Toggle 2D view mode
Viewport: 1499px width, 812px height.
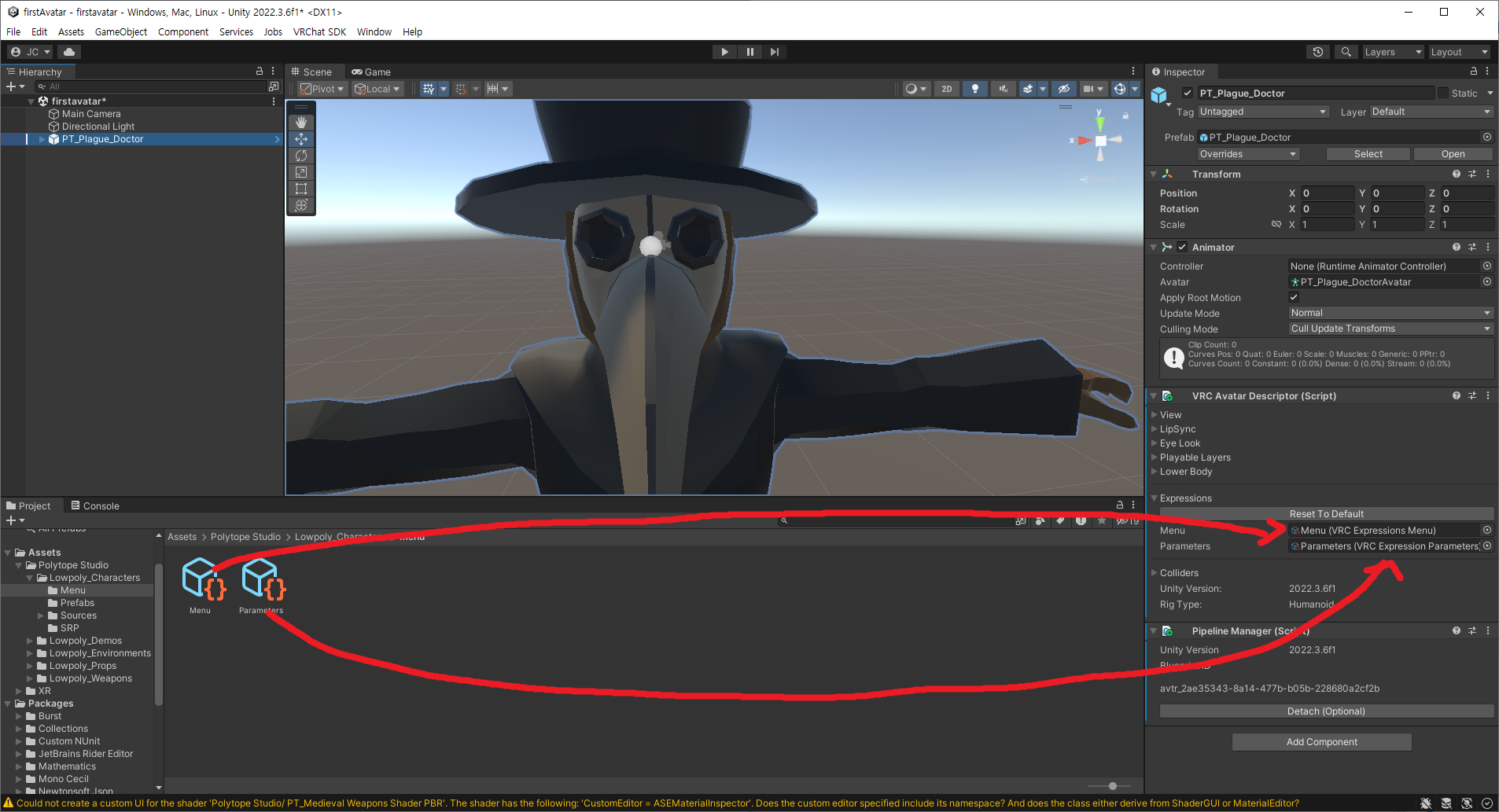[947, 89]
